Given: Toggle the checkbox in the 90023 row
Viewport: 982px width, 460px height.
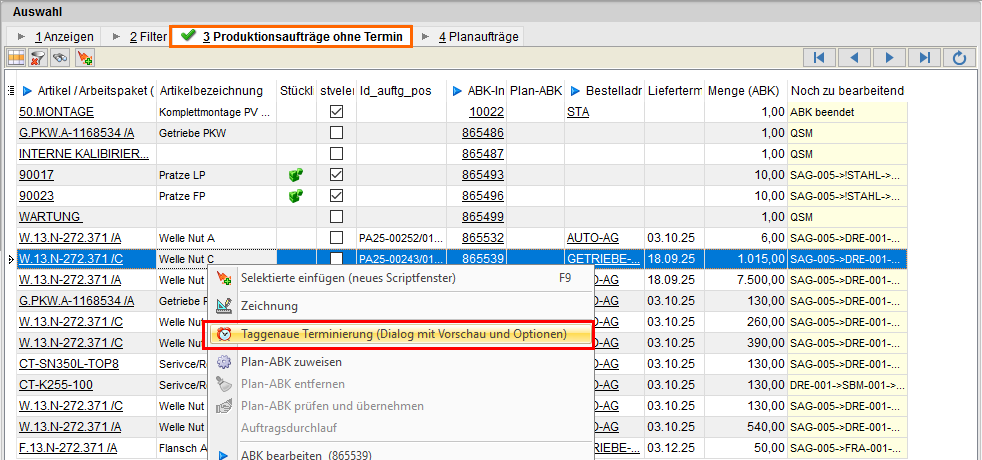Looking at the screenshot, I should (x=336, y=195).
